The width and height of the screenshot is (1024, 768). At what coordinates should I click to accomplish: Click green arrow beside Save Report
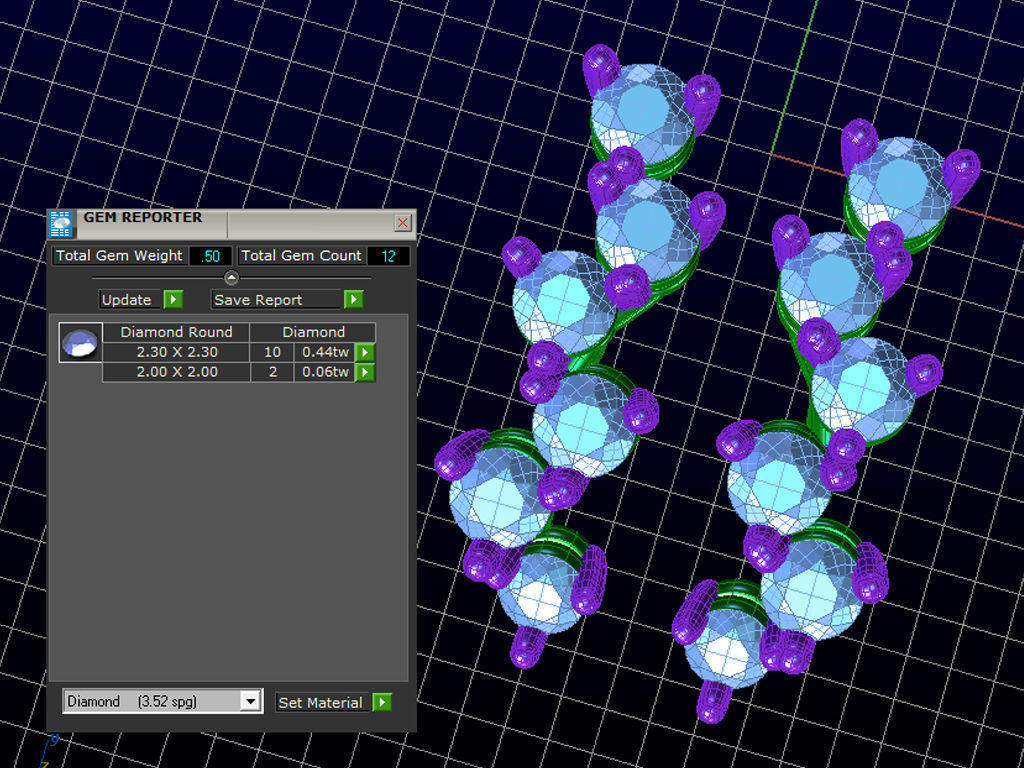click(x=353, y=299)
